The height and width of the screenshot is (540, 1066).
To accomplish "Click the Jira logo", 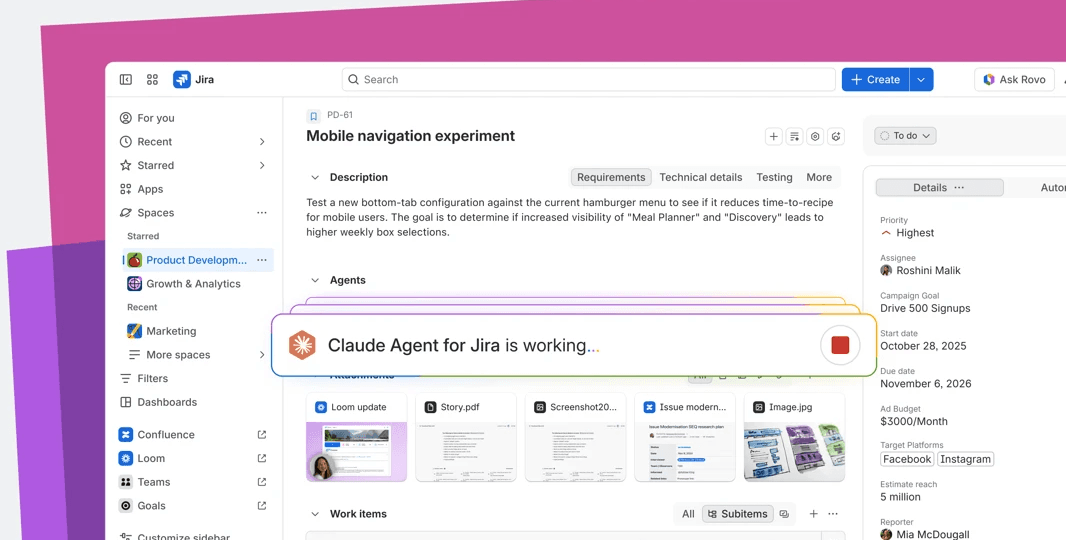I will 182,80.
